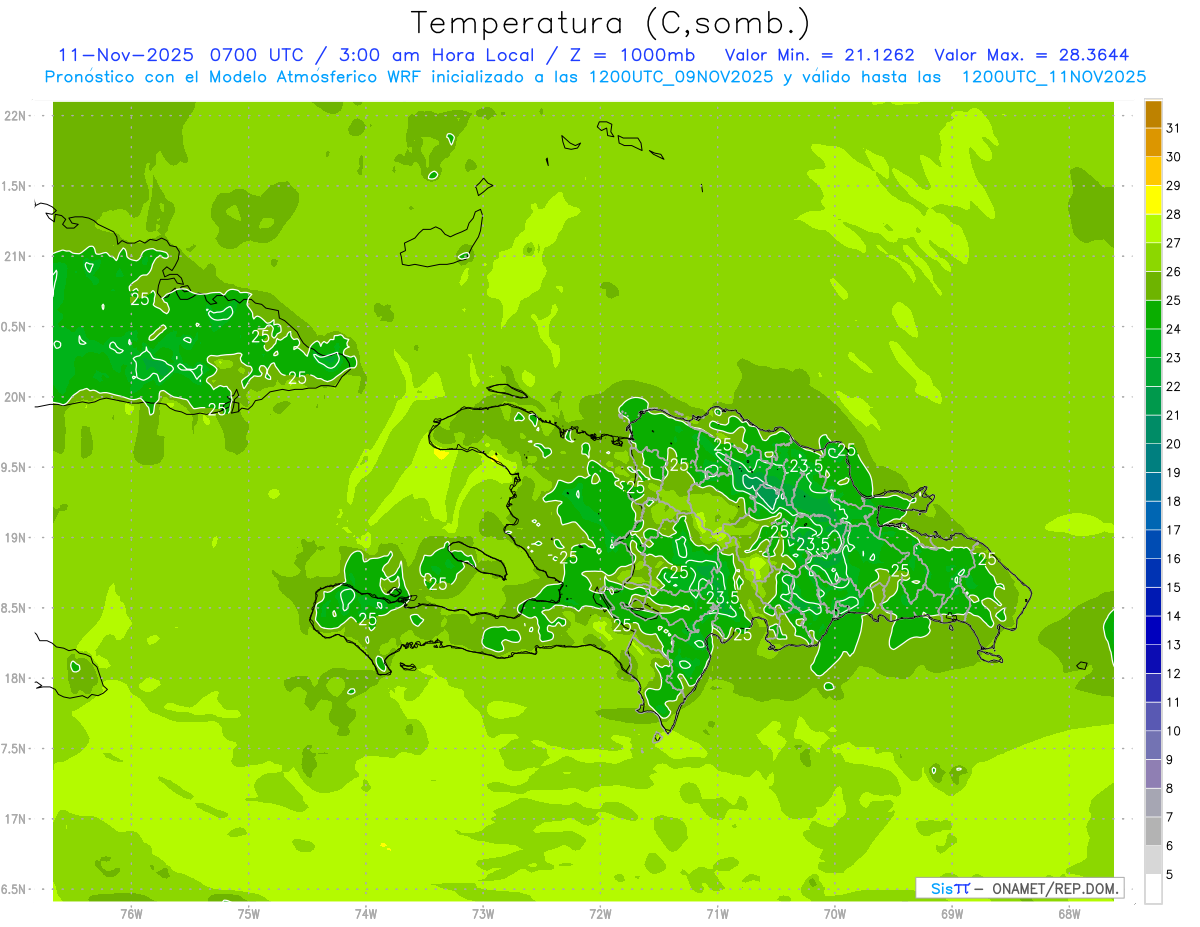Screen dimensions: 1200x927
Task: Choose the purple colorbar segment between 9 and 10
Action: [1153, 745]
